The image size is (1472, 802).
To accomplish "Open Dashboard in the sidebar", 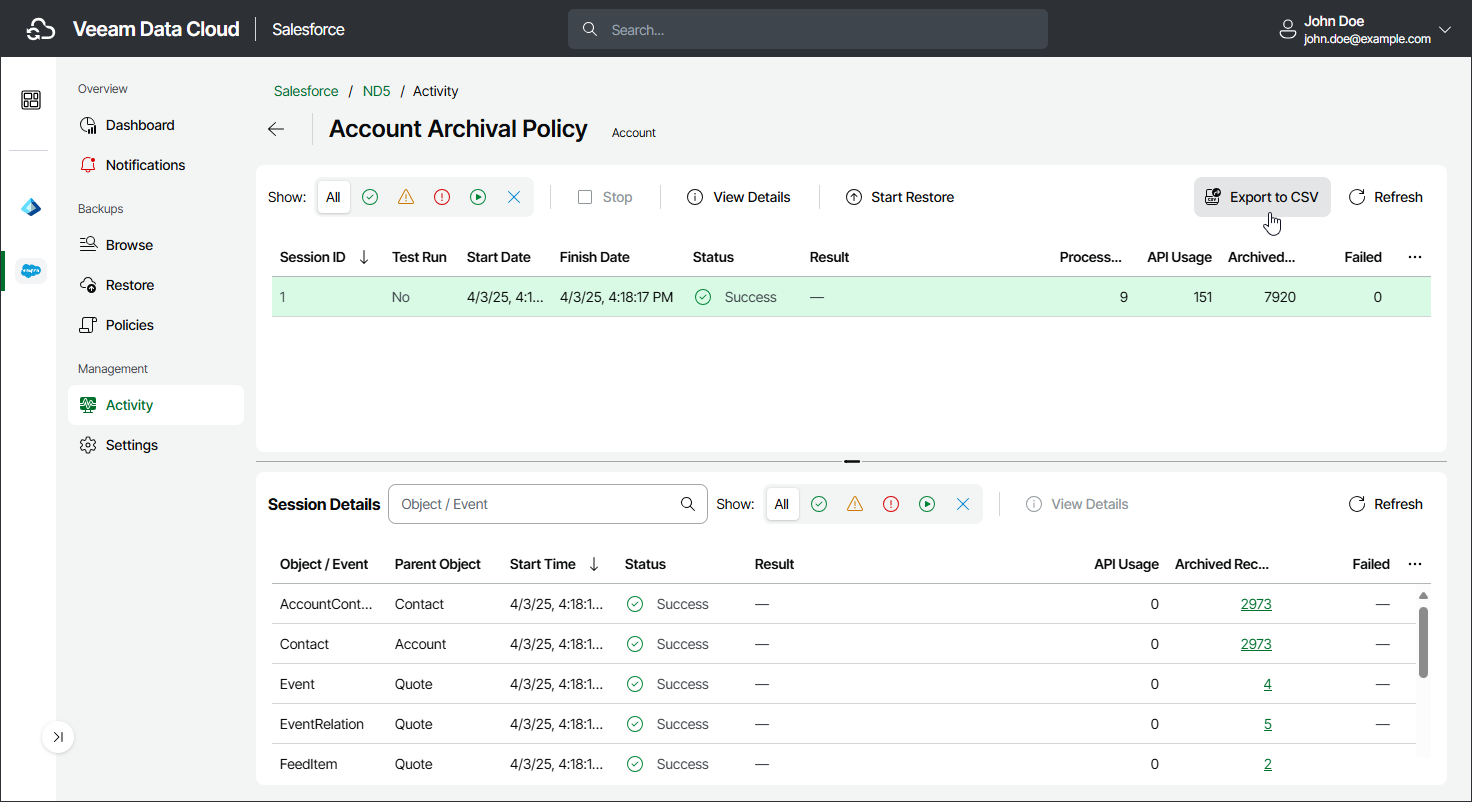I will pos(156,125).
